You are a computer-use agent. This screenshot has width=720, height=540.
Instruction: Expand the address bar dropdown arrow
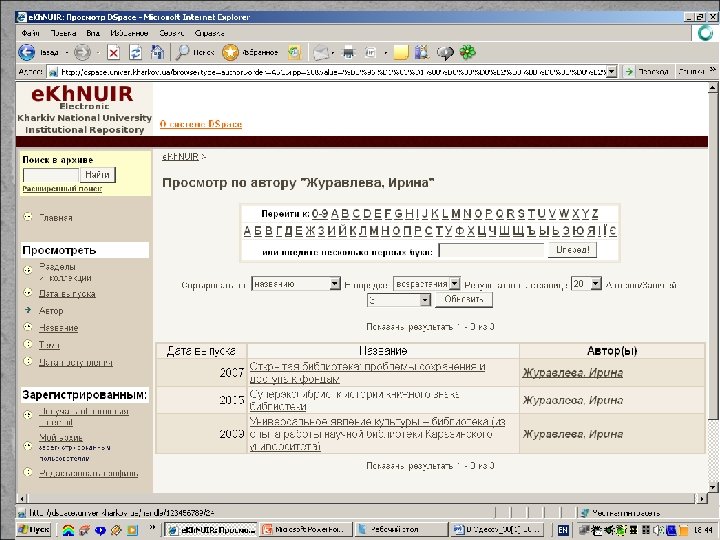coord(611,72)
